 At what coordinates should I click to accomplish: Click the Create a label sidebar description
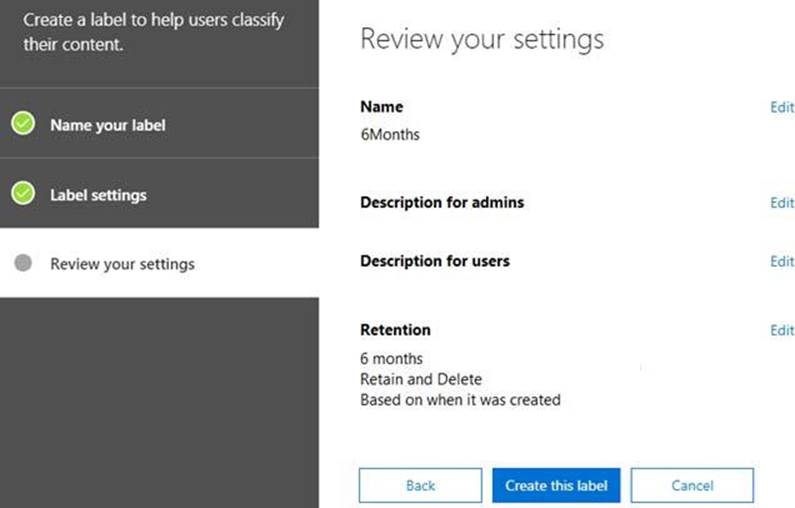(x=153, y=32)
